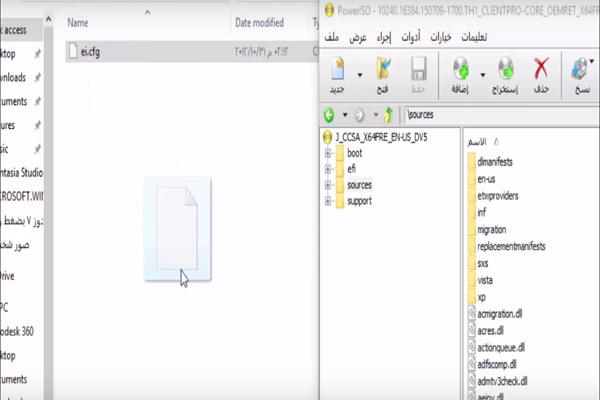
Task: Open the Options (خيارات) menu
Action: pyautogui.click(x=441, y=37)
